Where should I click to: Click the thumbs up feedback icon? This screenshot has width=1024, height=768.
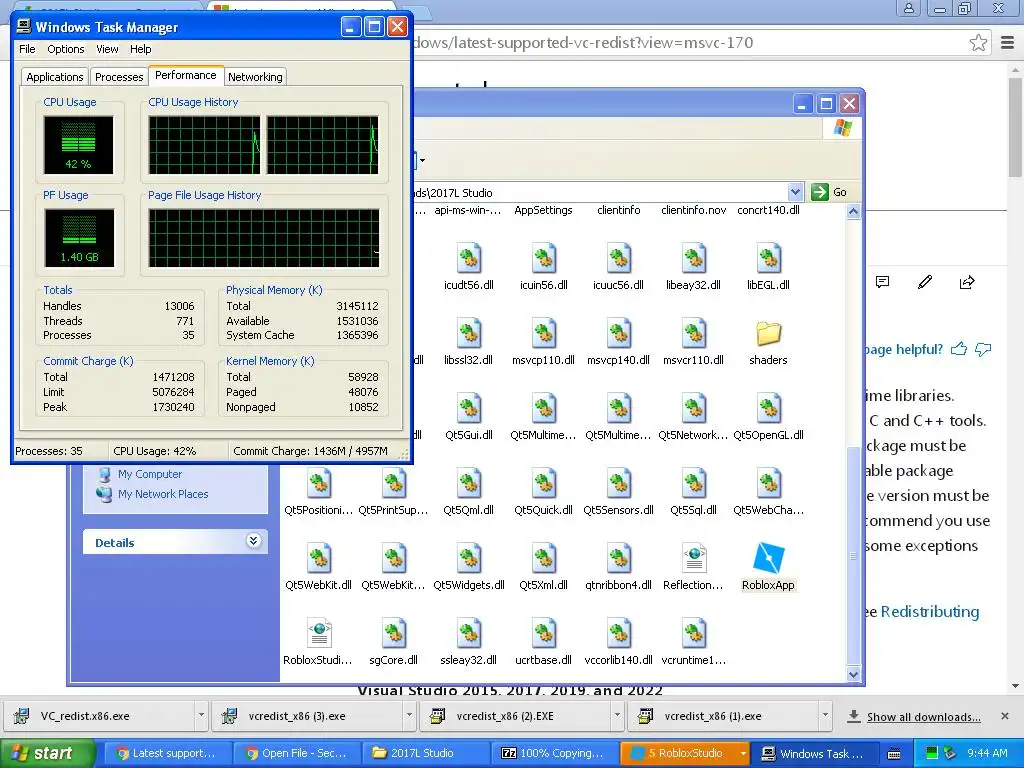(x=959, y=349)
